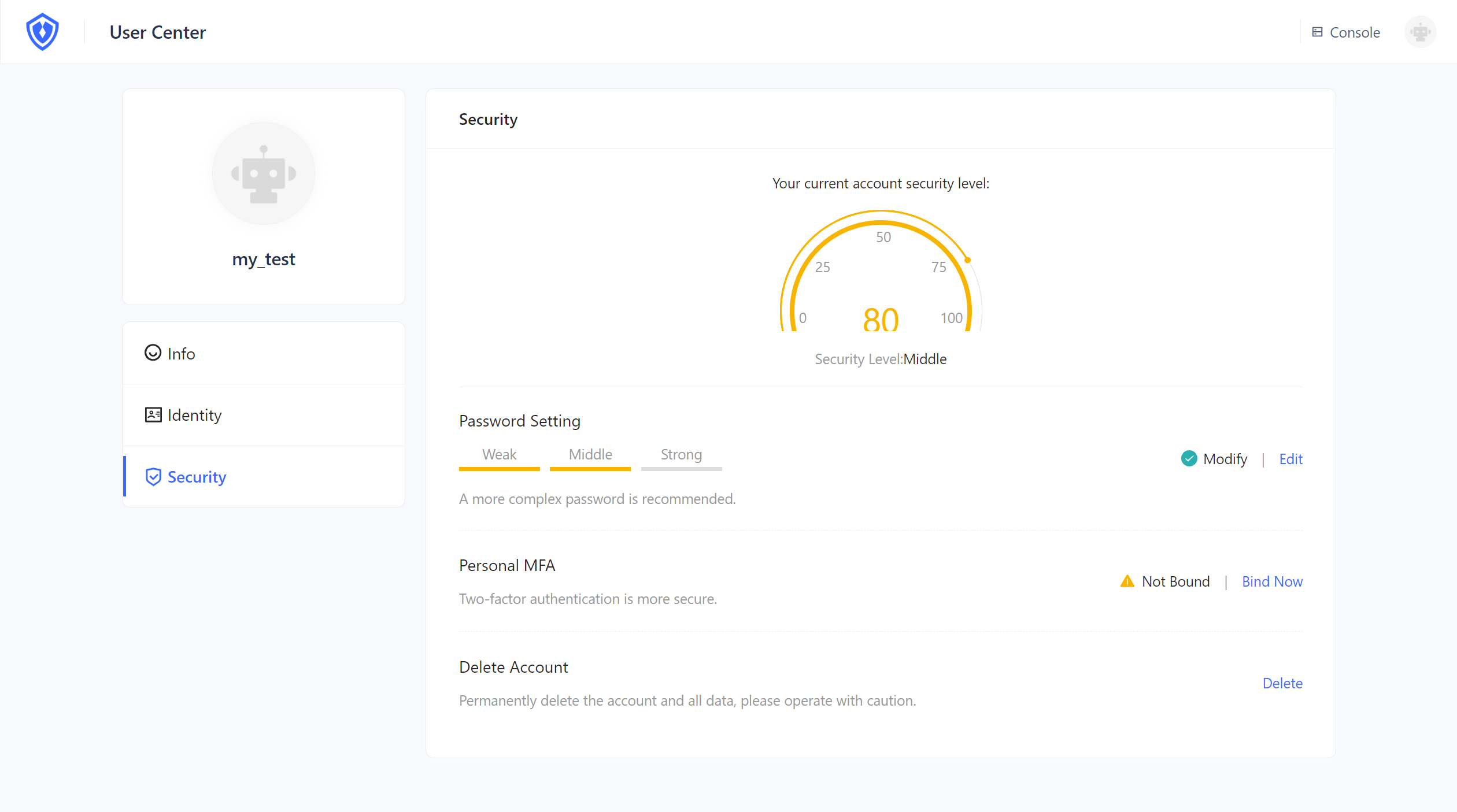
Task: Click the Identity card icon in the sidebar
Action: coord(152,414)
